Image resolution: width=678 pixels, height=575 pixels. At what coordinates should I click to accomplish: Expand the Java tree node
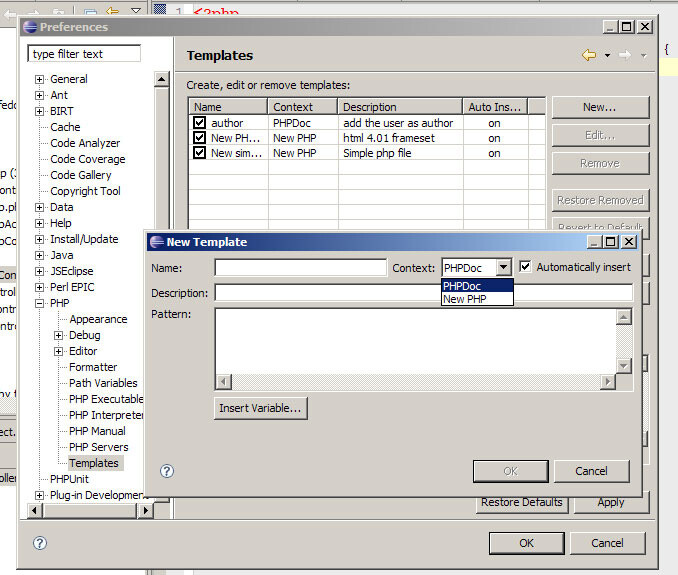click(39, 255)
